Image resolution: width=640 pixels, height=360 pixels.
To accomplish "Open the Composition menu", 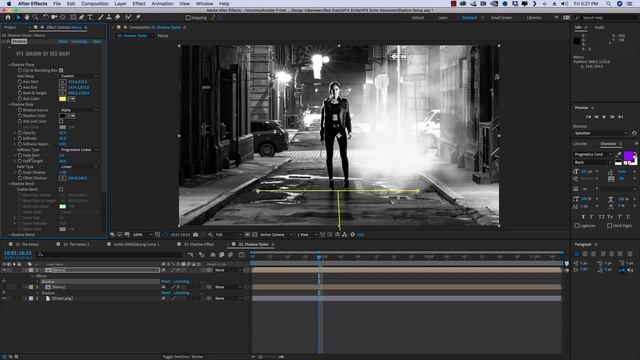I will click(x=95, y=4).
